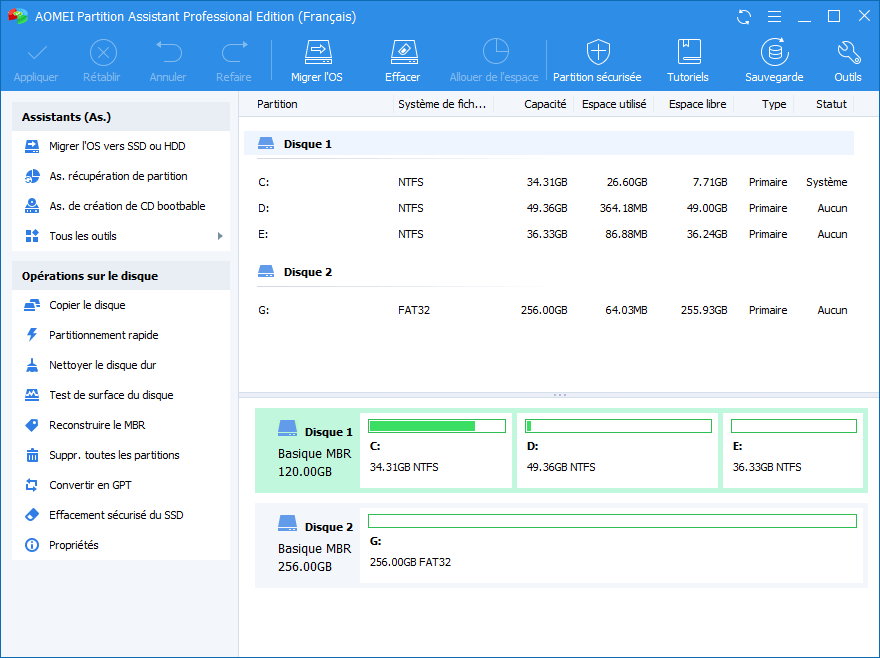Expand the Tous les outils submenu arrow

pyautogui.click(x=220, y=236)
